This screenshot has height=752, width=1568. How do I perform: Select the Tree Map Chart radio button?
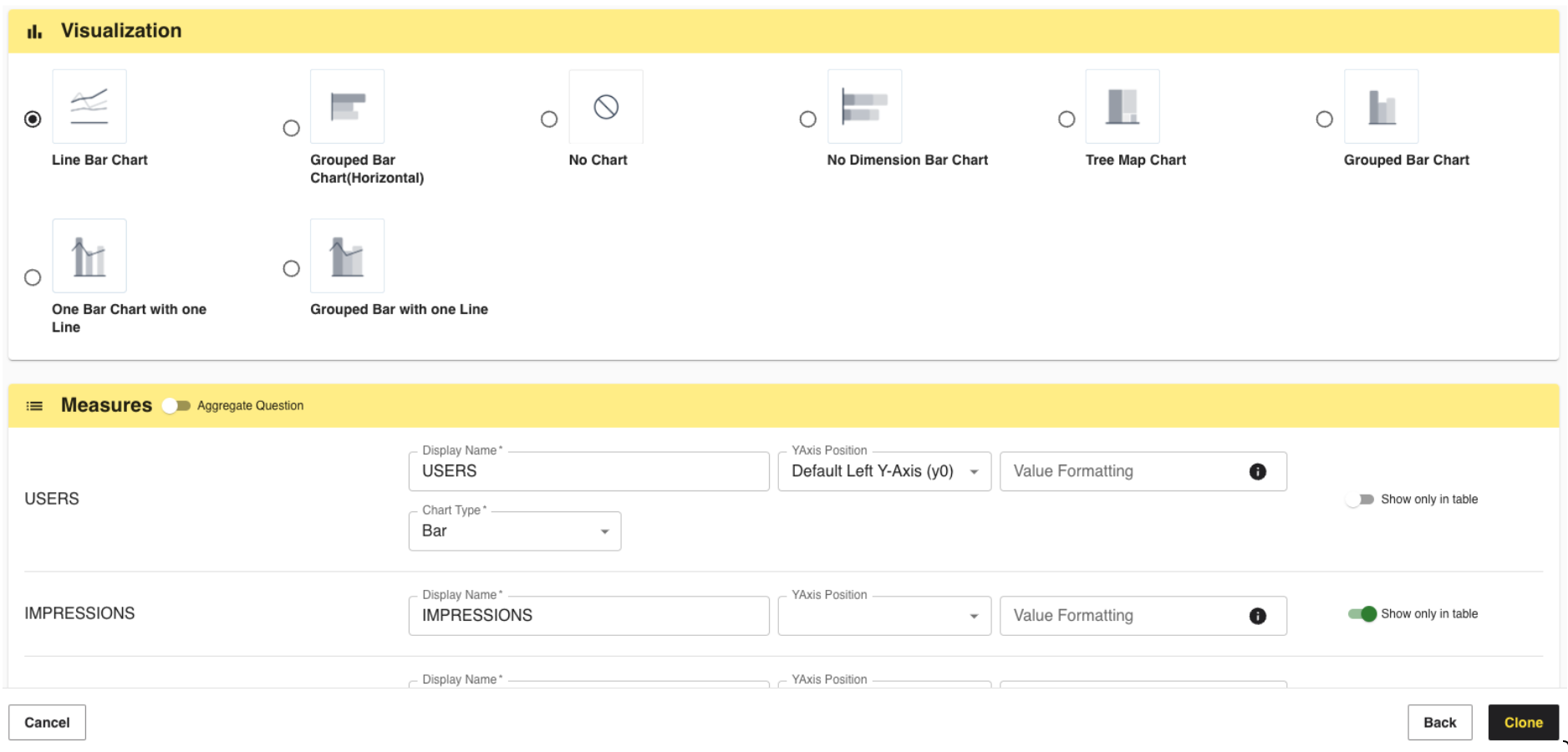[1067, 119]
